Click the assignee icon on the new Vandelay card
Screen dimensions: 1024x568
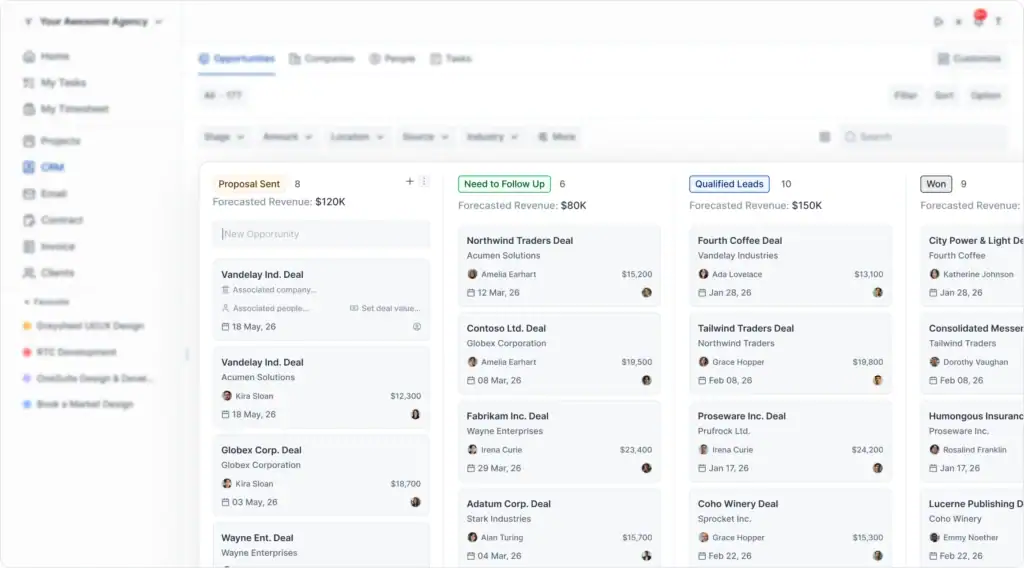coord(417,326)
